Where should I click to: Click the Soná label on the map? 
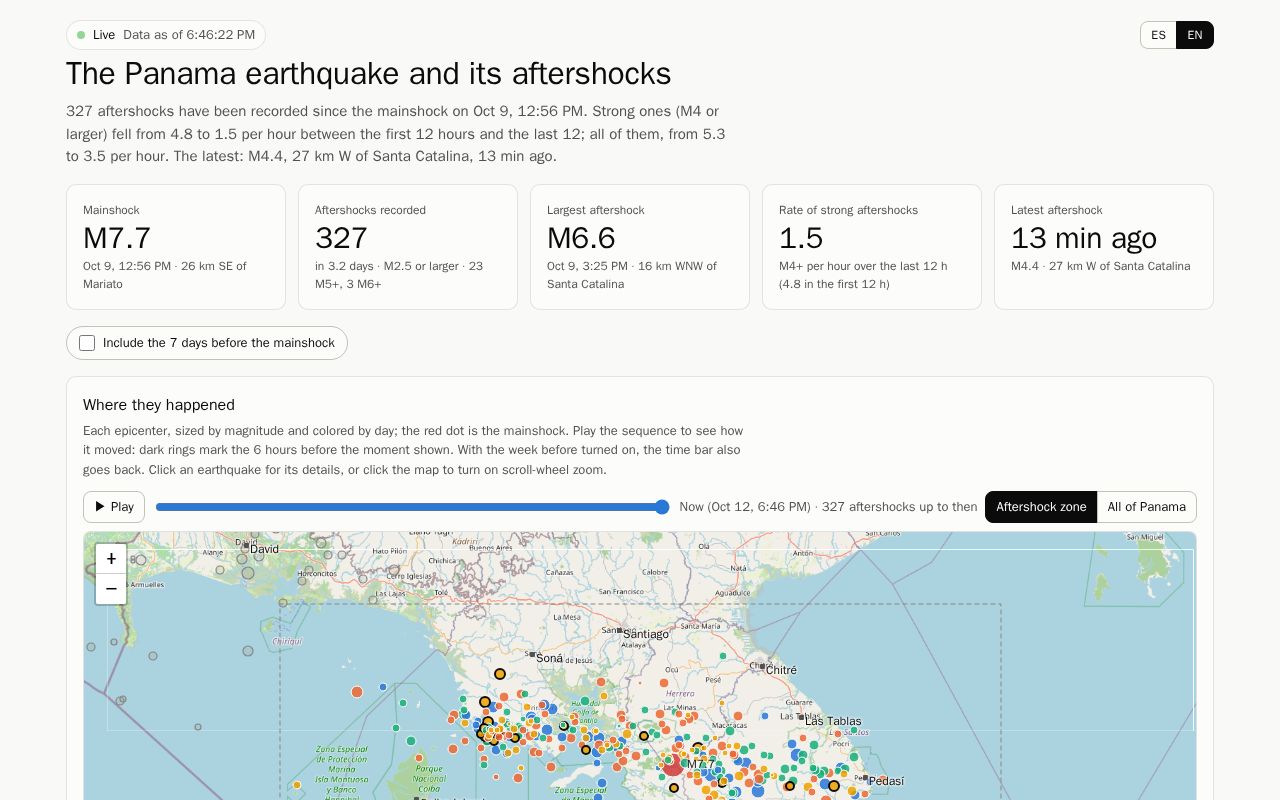coord(549,658)
